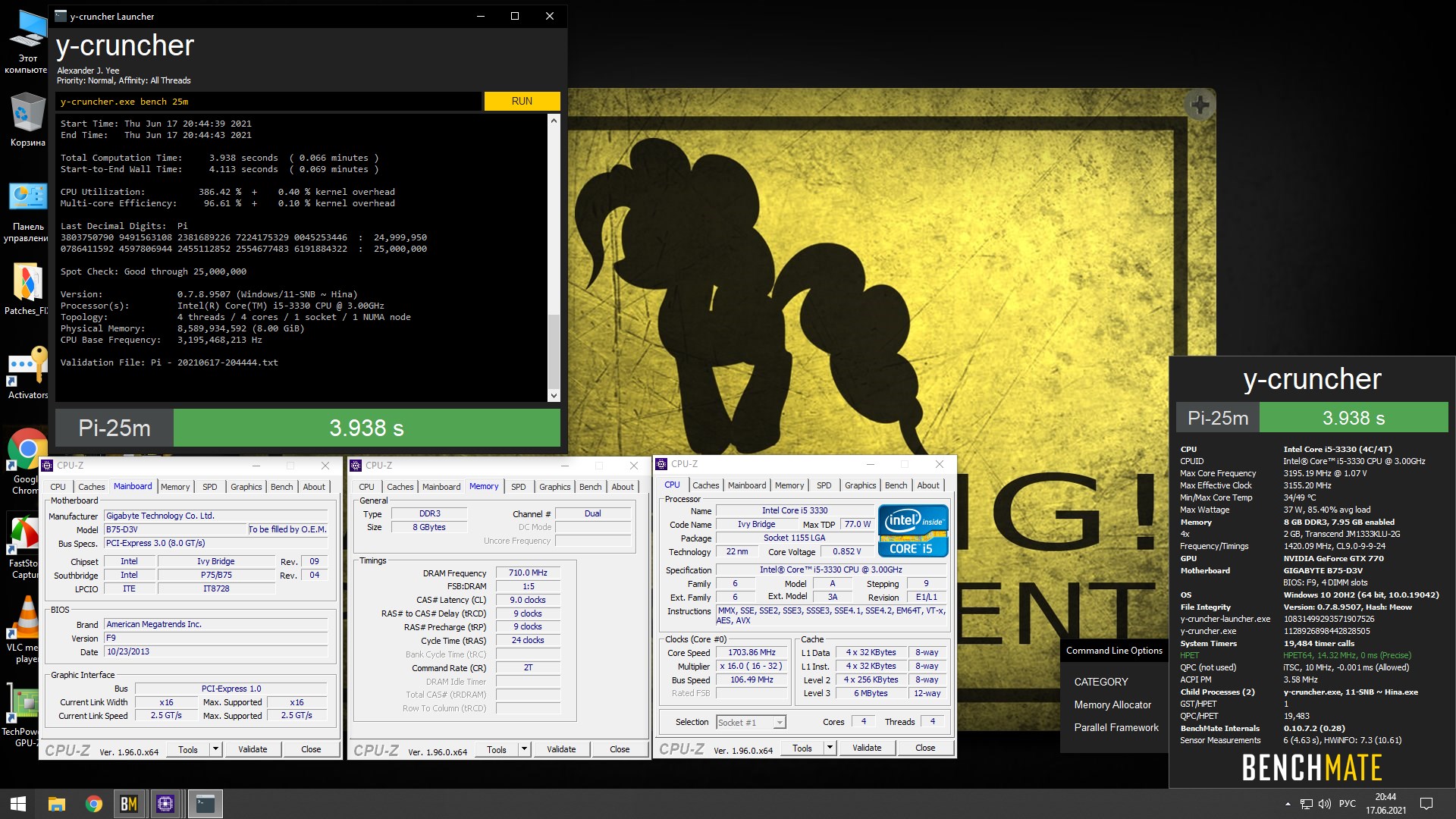The width and height of the screenshot is (1456, 819).
Task: Click scroll up arrow in y-cruncher output
Action: click(x=554, y=121)
